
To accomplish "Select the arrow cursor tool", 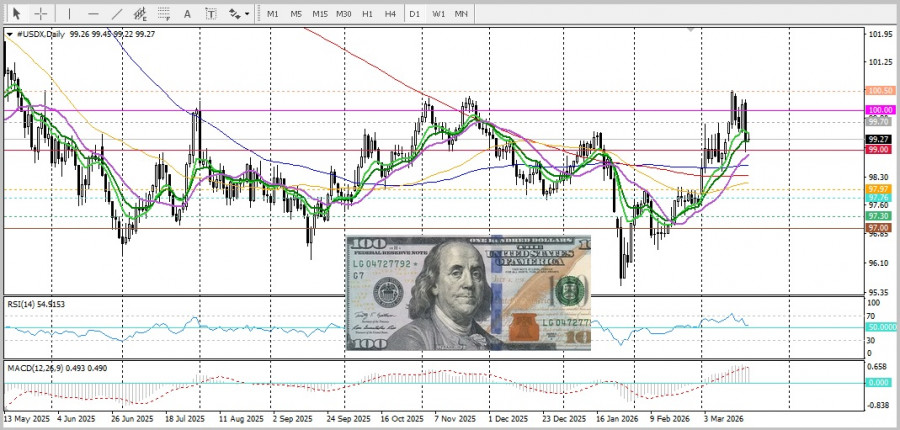I will coord(16,13).
